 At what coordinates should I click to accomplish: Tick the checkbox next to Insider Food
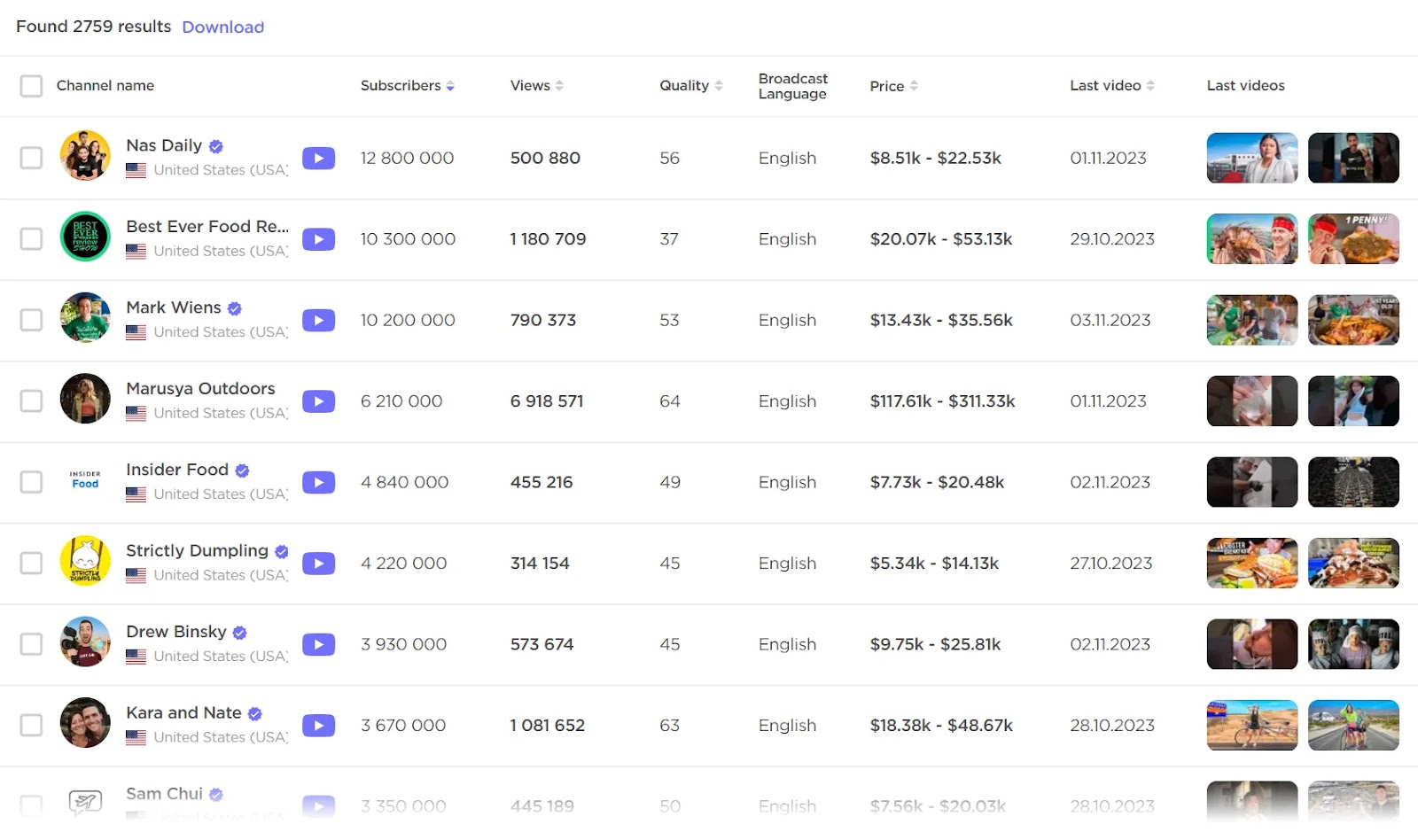tap(31, 482)
